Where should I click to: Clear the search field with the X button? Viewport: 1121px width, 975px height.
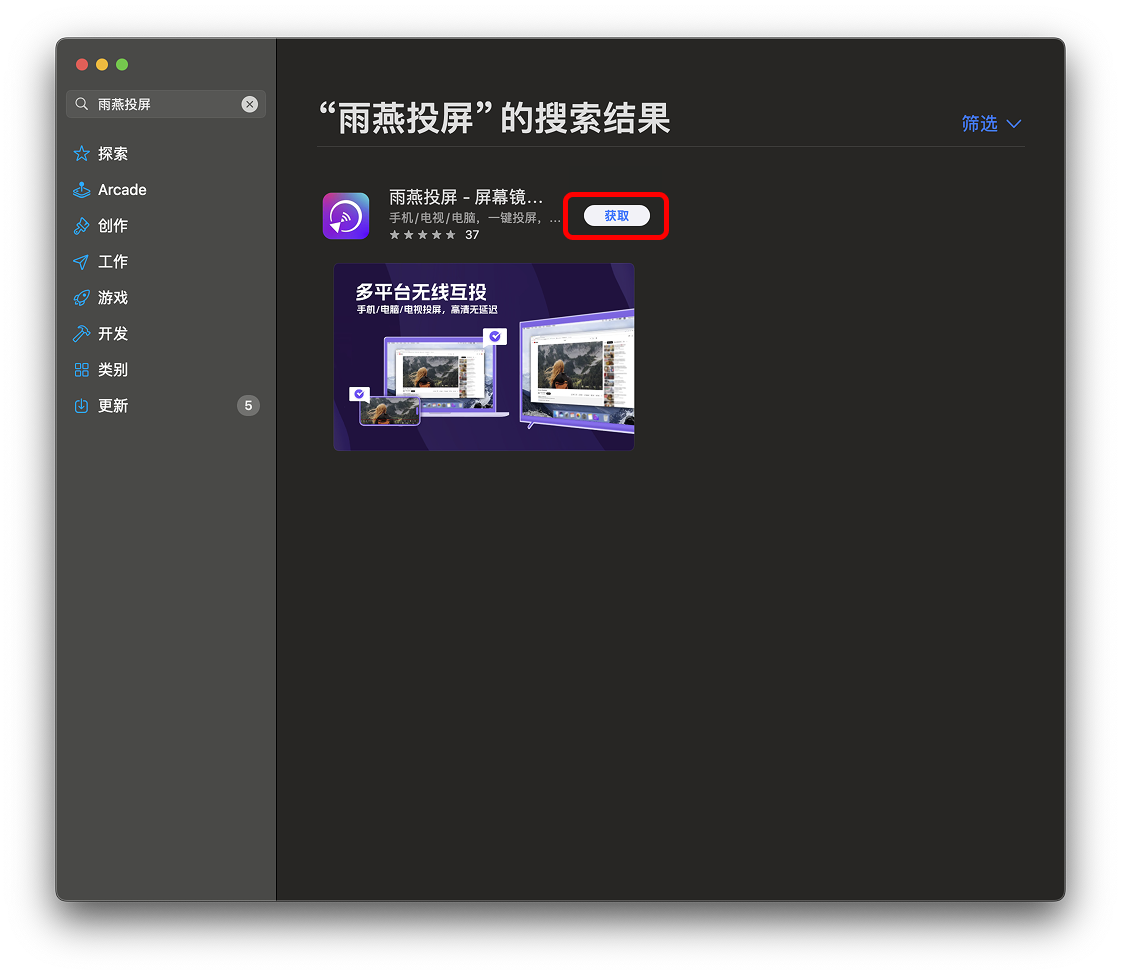point(249,103)
